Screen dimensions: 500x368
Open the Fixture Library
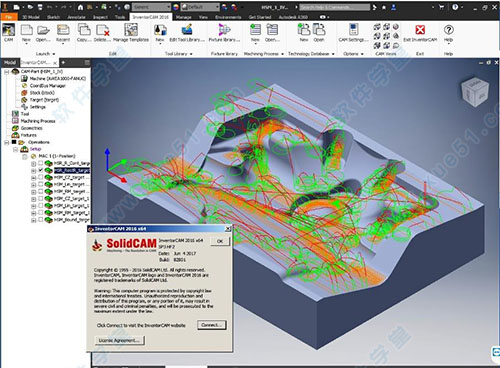tap(224, 33)
